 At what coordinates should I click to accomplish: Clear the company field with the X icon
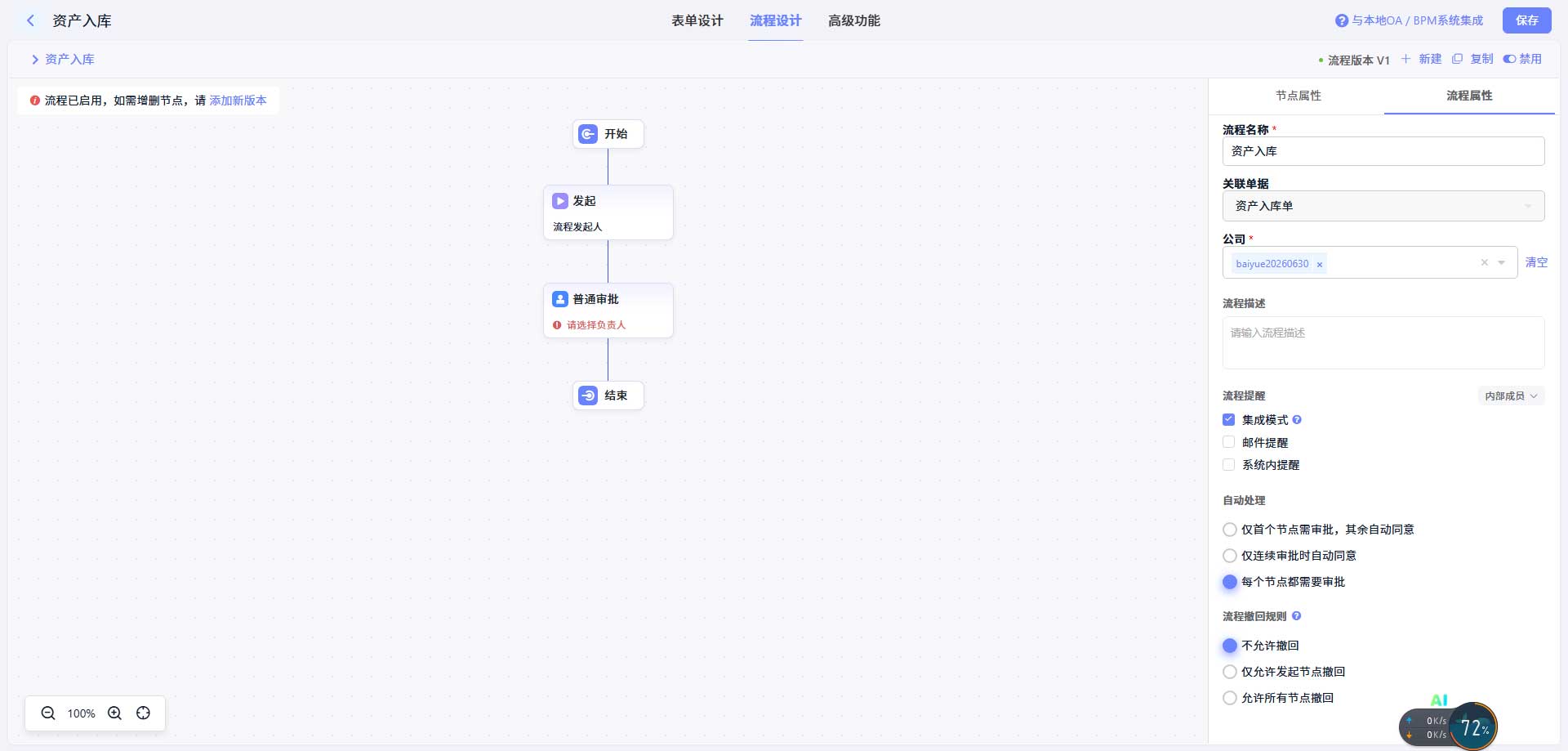1485,262
